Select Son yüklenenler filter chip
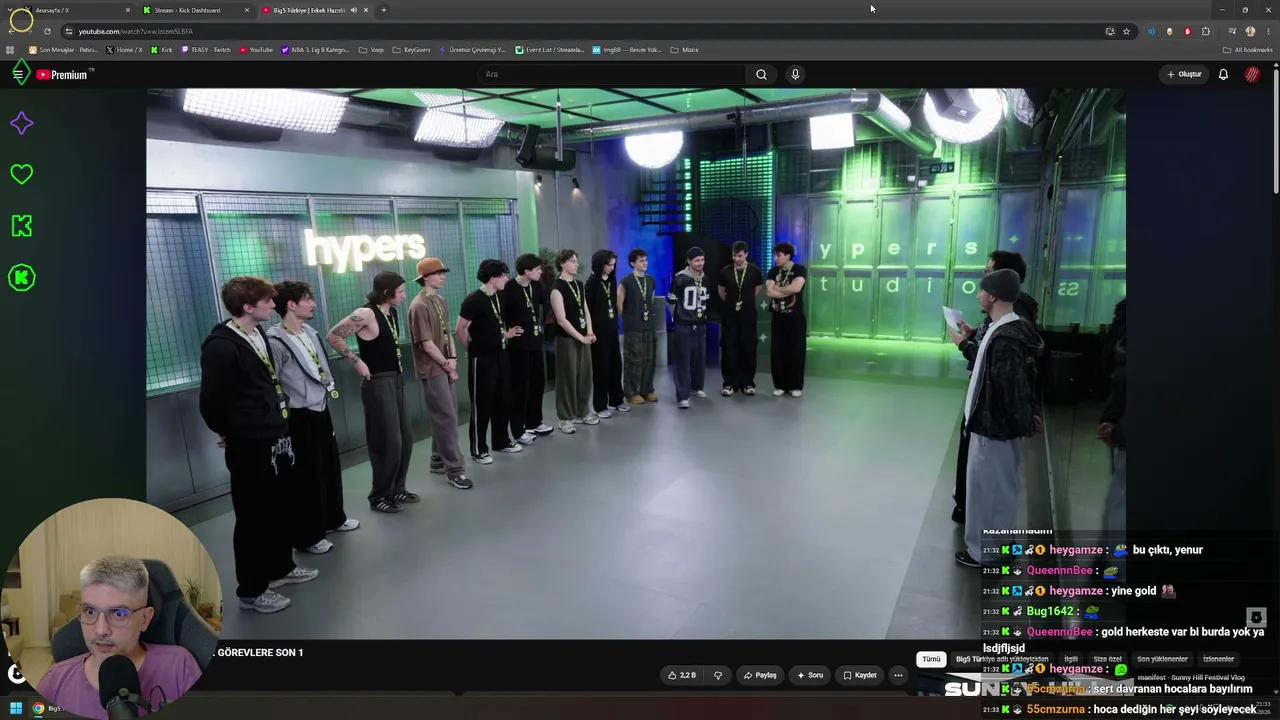The height and width of the screenshot is (720, 1280). (1162, 659)
